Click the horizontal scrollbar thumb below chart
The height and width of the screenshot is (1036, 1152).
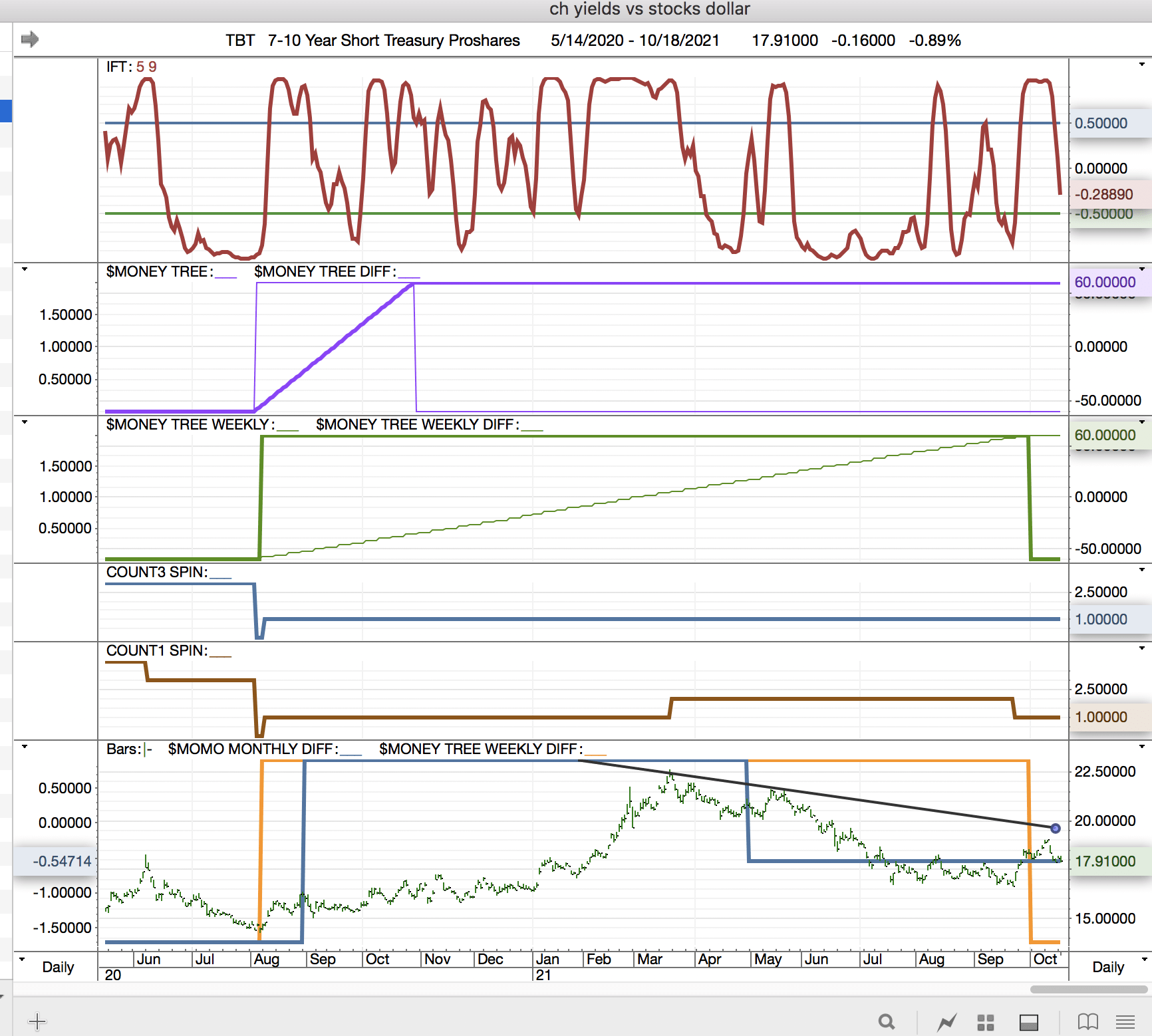tap(1088, 989)
